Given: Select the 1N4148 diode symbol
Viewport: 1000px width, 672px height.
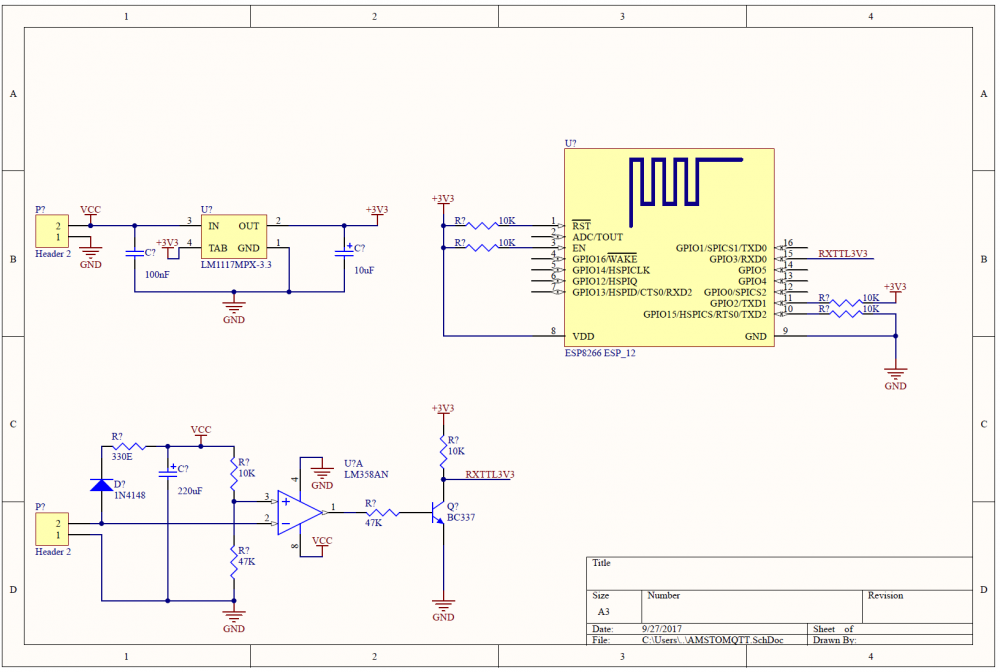Looking at the screenshot, I should [x=101, y=485].
